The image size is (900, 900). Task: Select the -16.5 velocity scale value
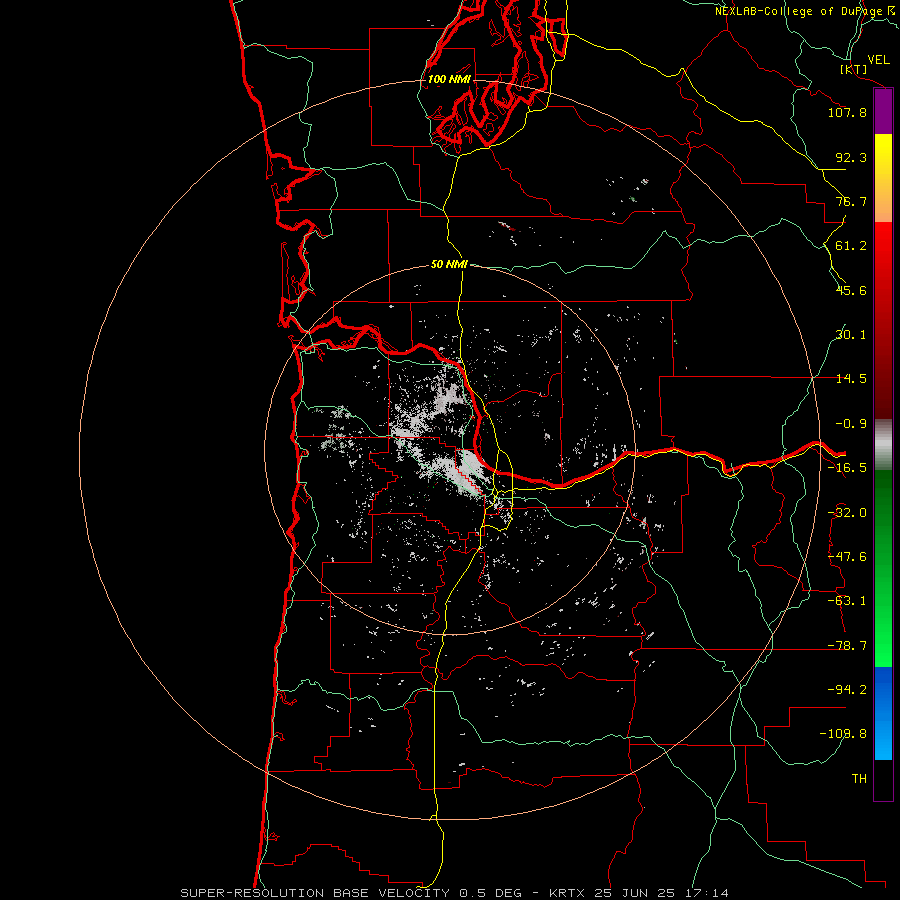click(847, 468)
